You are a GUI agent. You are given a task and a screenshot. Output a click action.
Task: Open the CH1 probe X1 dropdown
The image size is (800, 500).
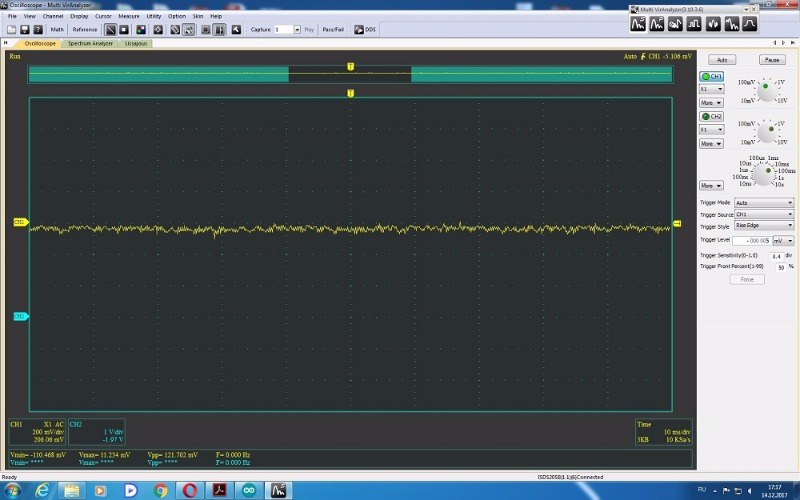711,89
